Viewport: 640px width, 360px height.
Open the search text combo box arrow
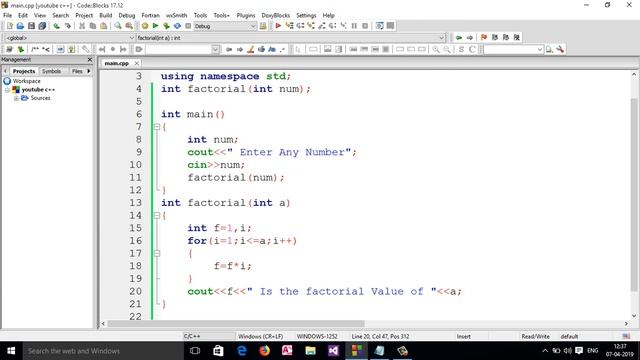click(x=216, y=49)
